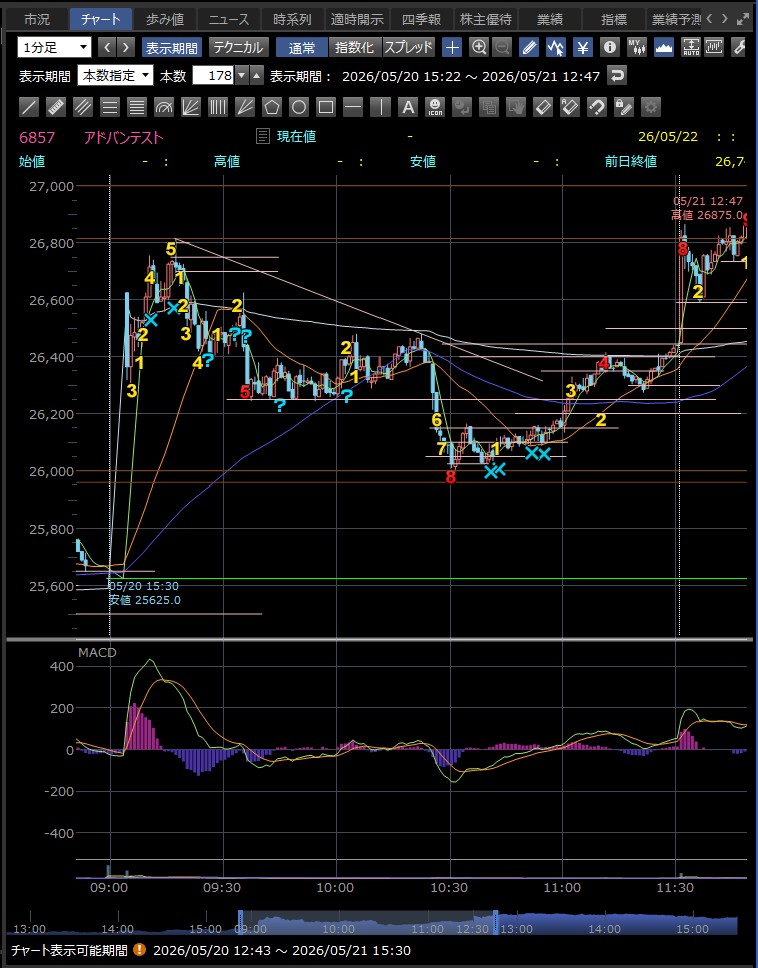Switch to the ニュース tab
The image size is (758, 968).
click(x=228, y=20)
